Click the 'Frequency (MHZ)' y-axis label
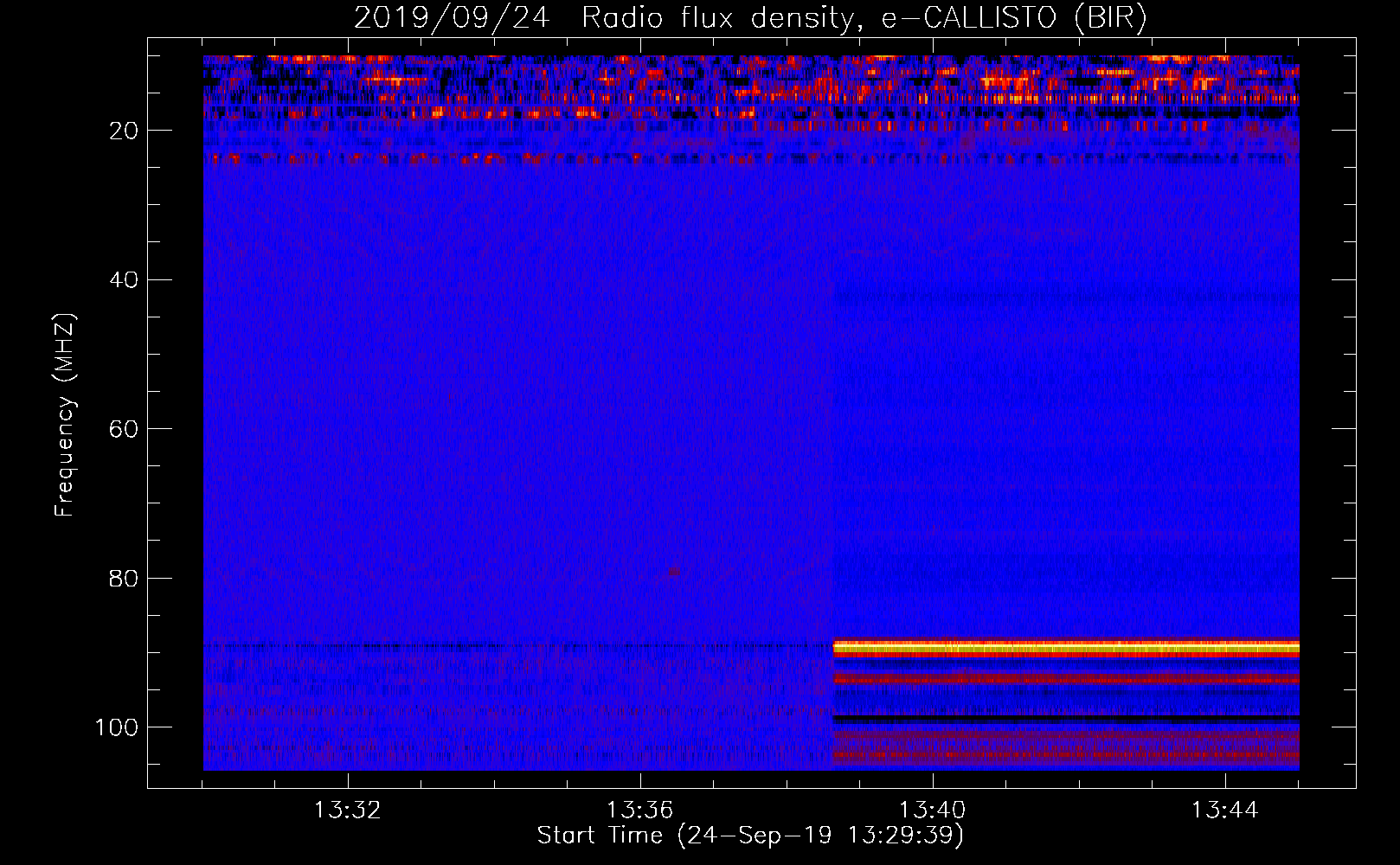Viewport: 1400px width, 865px height. pos(65,414)
